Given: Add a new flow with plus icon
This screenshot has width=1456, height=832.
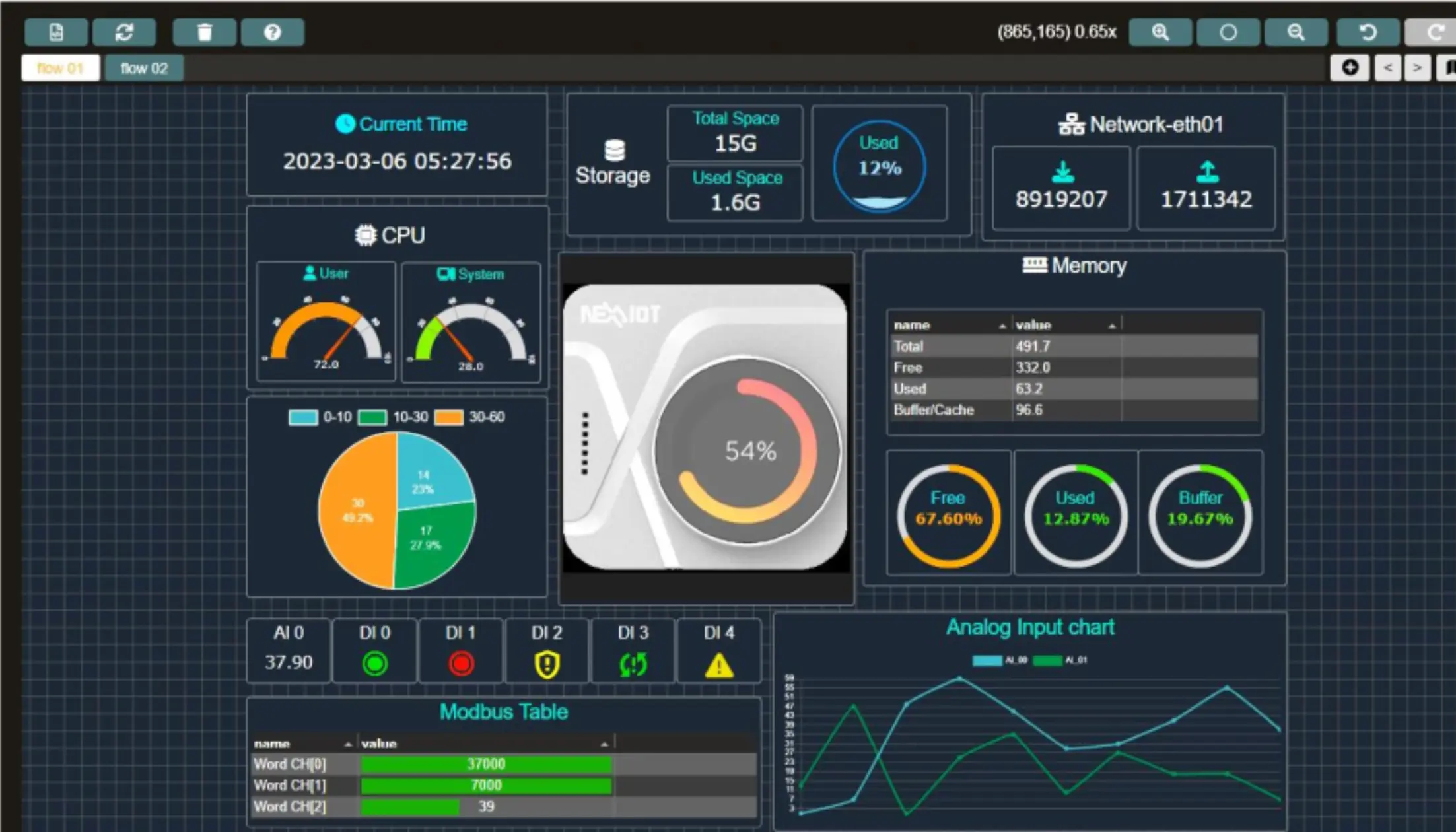Looking at the screenshot, I should 1350,67.
